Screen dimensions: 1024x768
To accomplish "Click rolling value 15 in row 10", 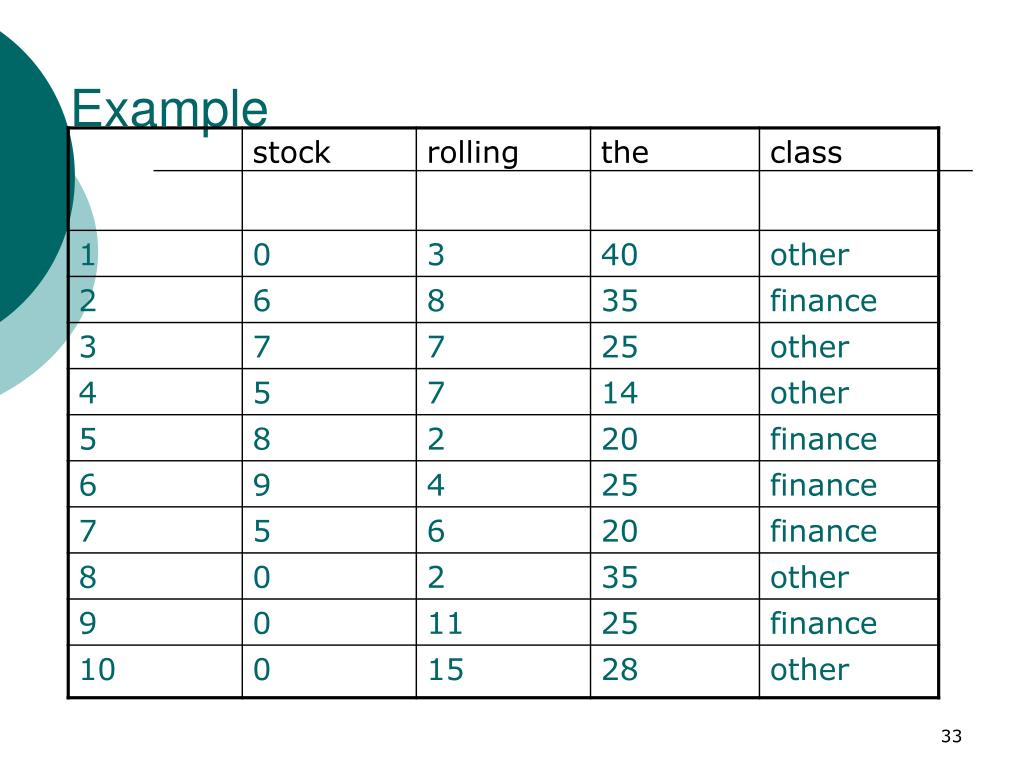I will tap(445, 669).
